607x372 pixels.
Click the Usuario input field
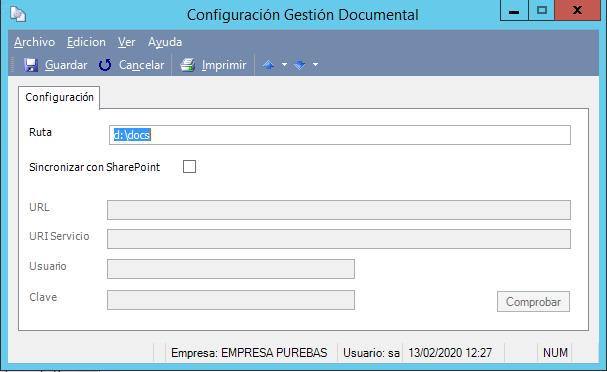(x=231, y=269)
